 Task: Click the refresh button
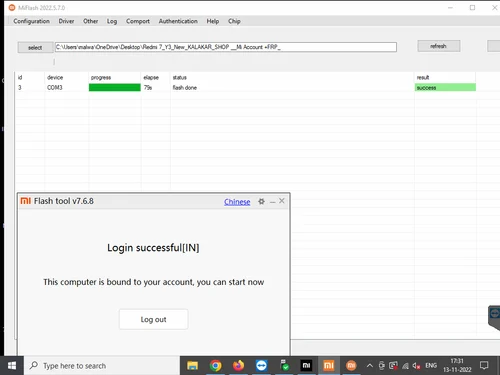(x=439, y=46)
